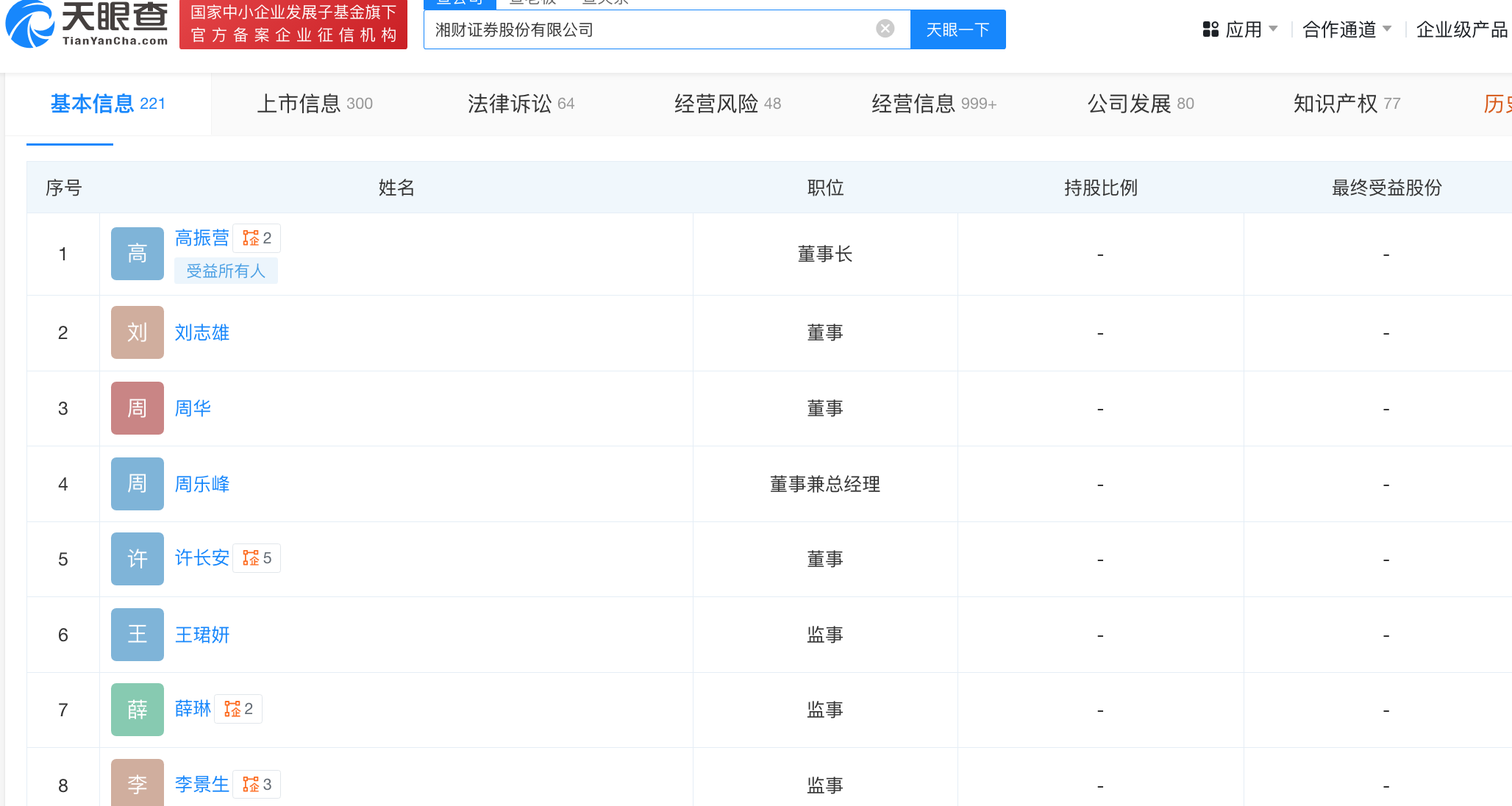Click the 刘 avatar for 刘志雄

point(137,332)
